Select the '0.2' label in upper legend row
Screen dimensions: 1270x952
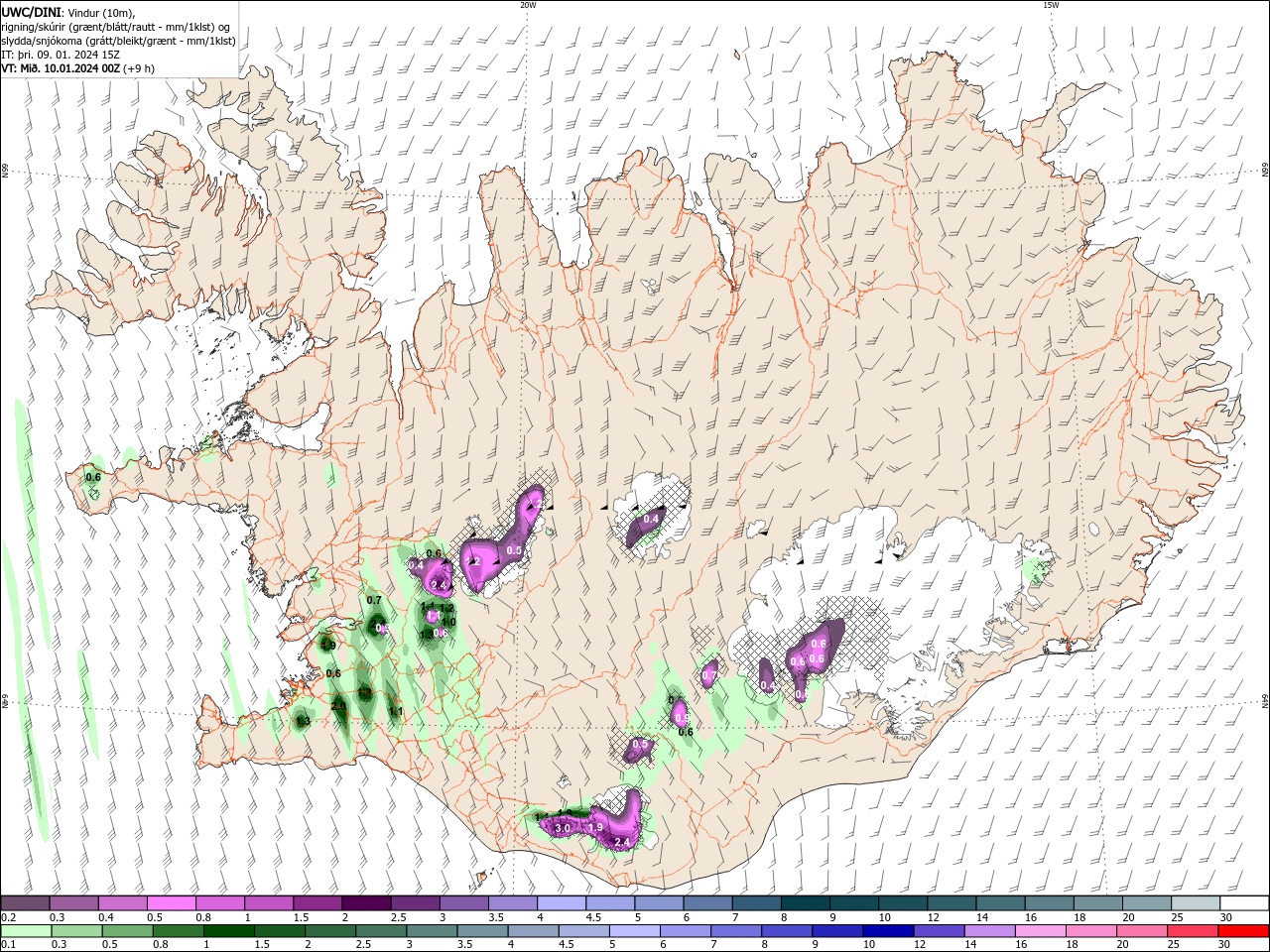pos(8,917)
